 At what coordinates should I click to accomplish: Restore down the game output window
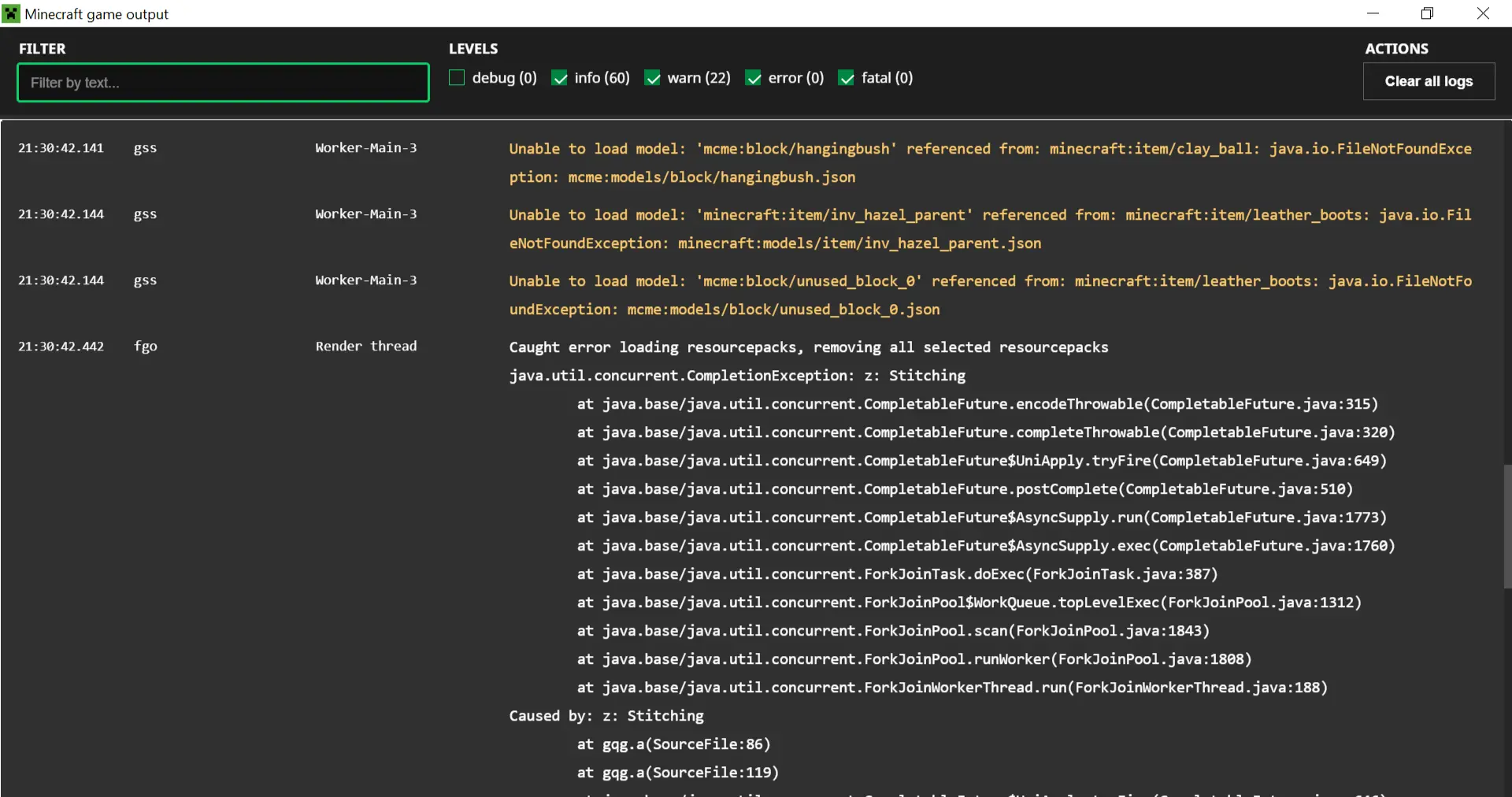(x=1427, y=13)
